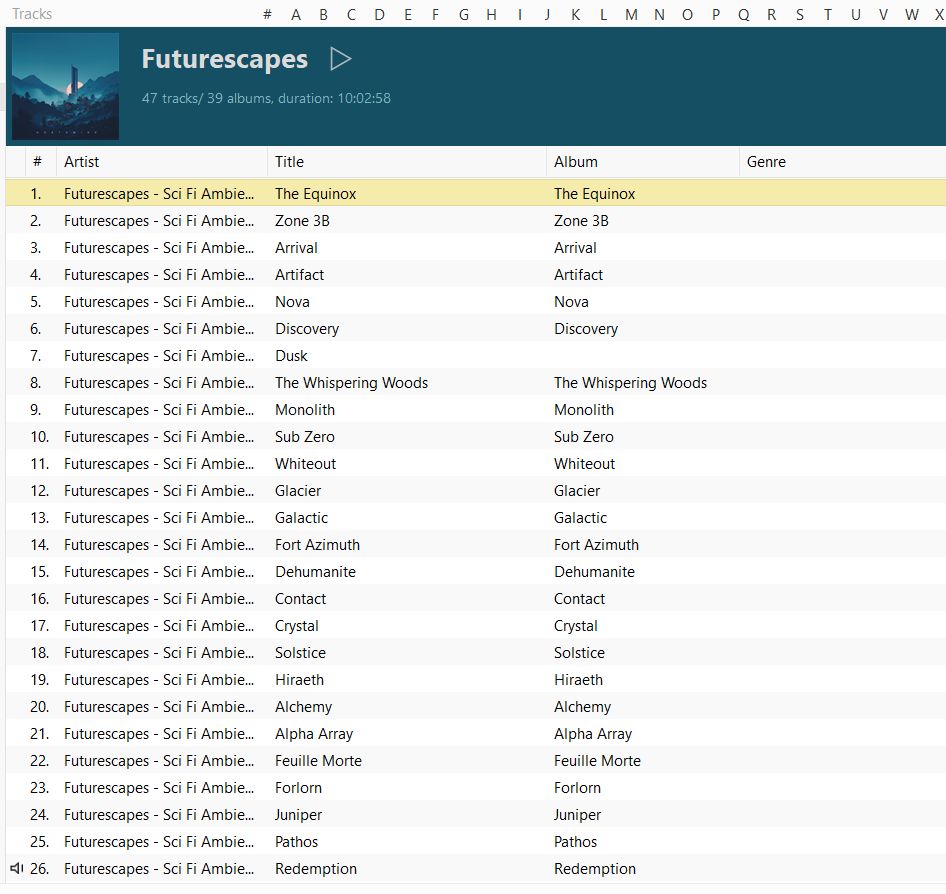Select letter X at end of alphabet bar

coord(938,14)
